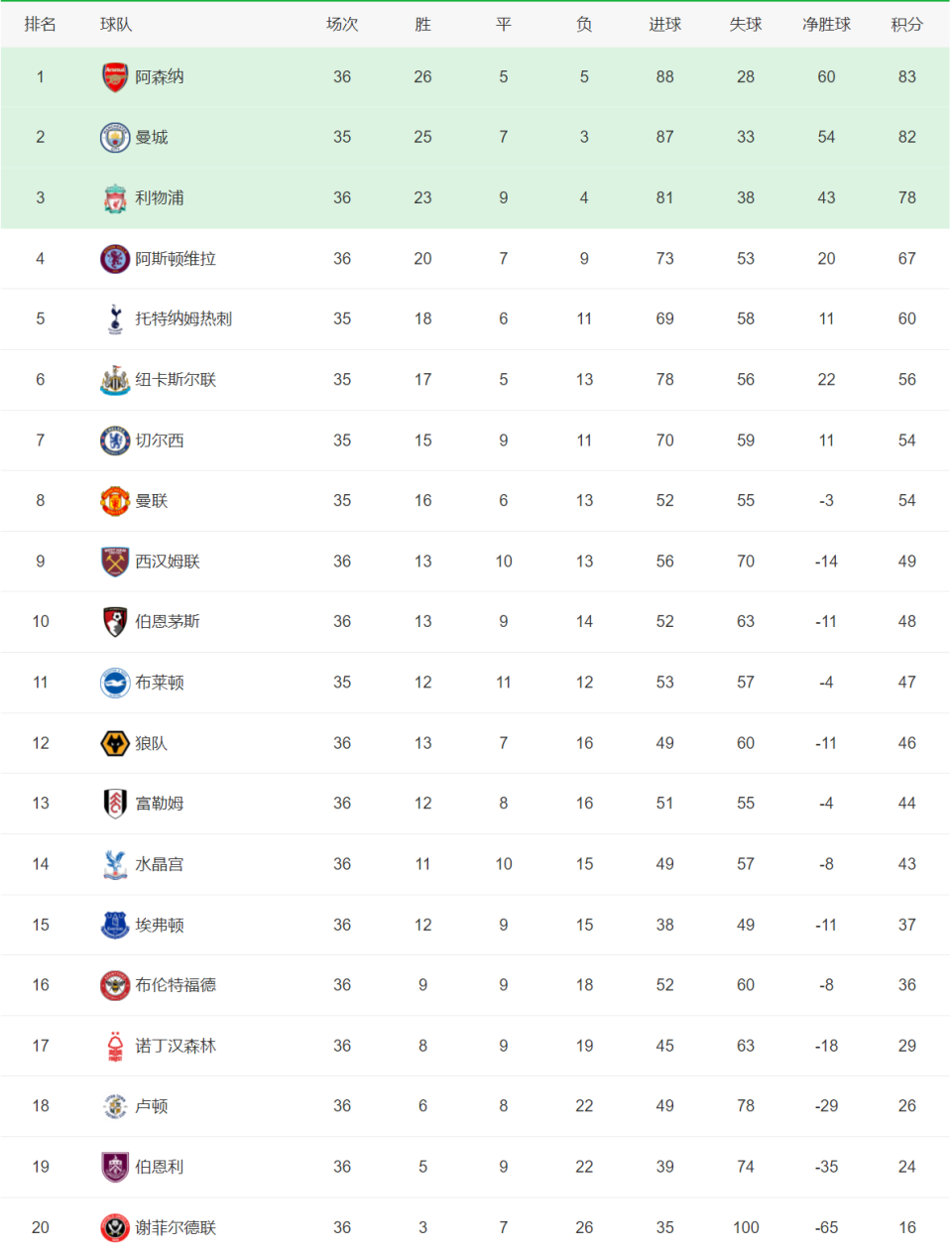
Task: Select the Chelsea club crest
Action: coord(115,440)
